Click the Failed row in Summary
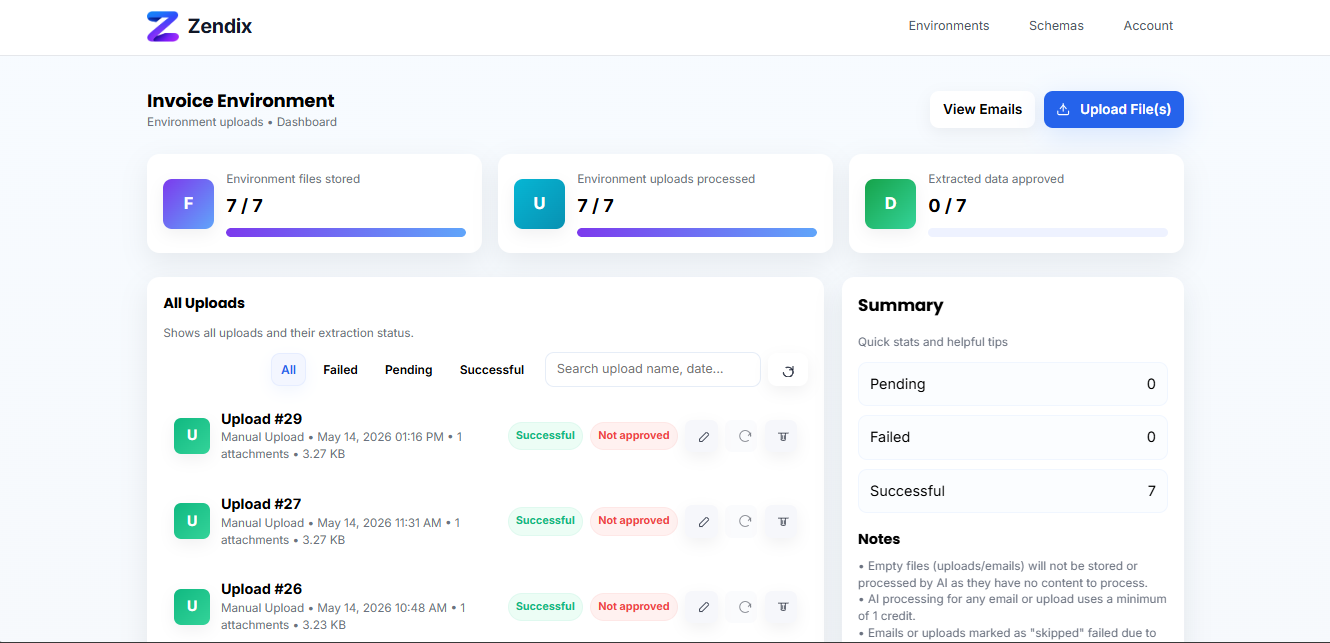The height and width of the screenshot is (643, 1330). pos(1013,437)
